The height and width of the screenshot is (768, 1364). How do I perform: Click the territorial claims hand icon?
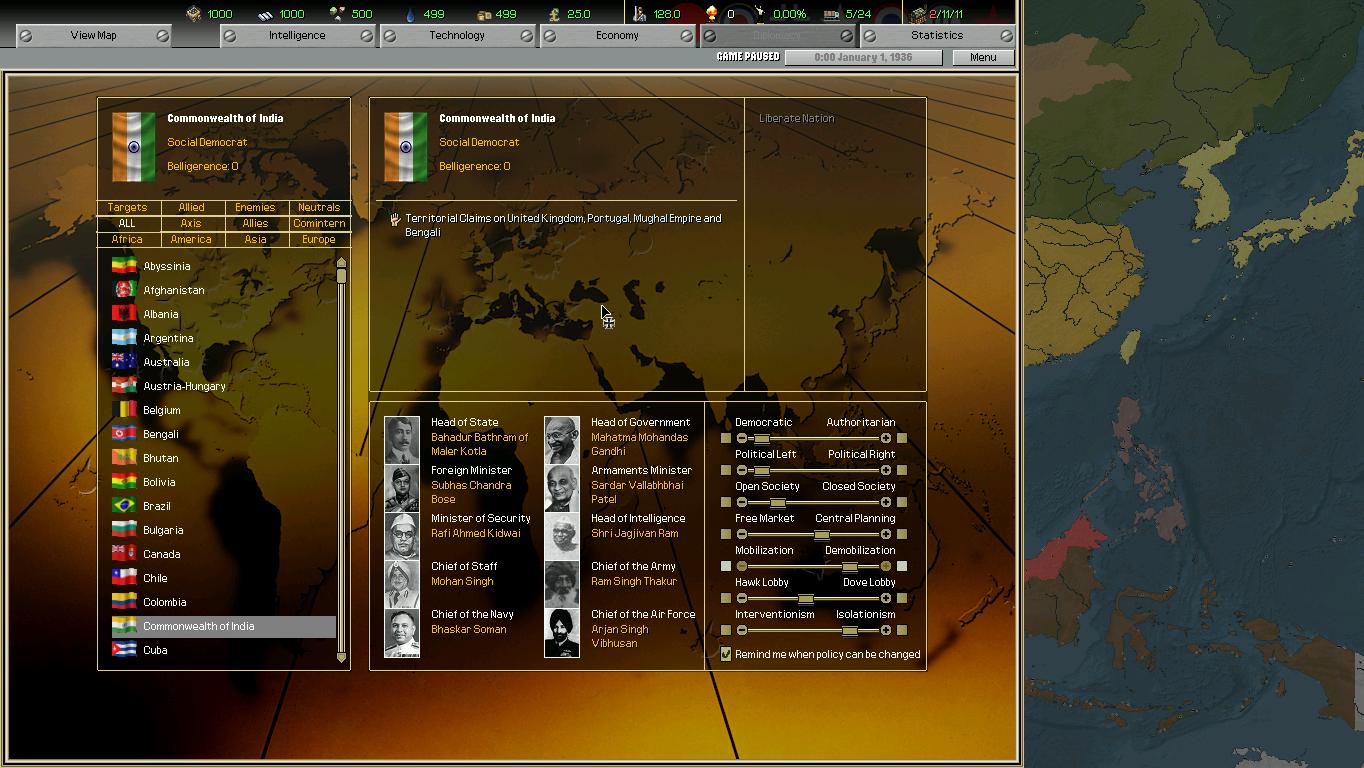point(395,219)
